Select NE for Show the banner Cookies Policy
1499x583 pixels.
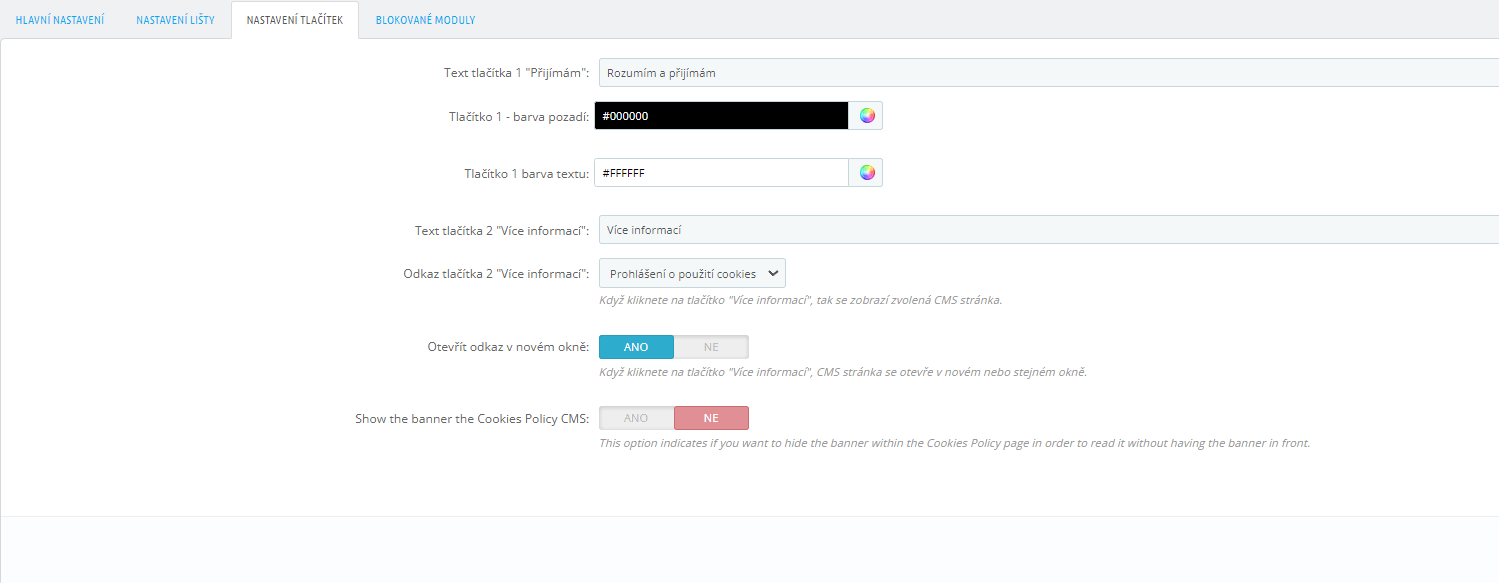pyautogui.click(x=711, y=418)
